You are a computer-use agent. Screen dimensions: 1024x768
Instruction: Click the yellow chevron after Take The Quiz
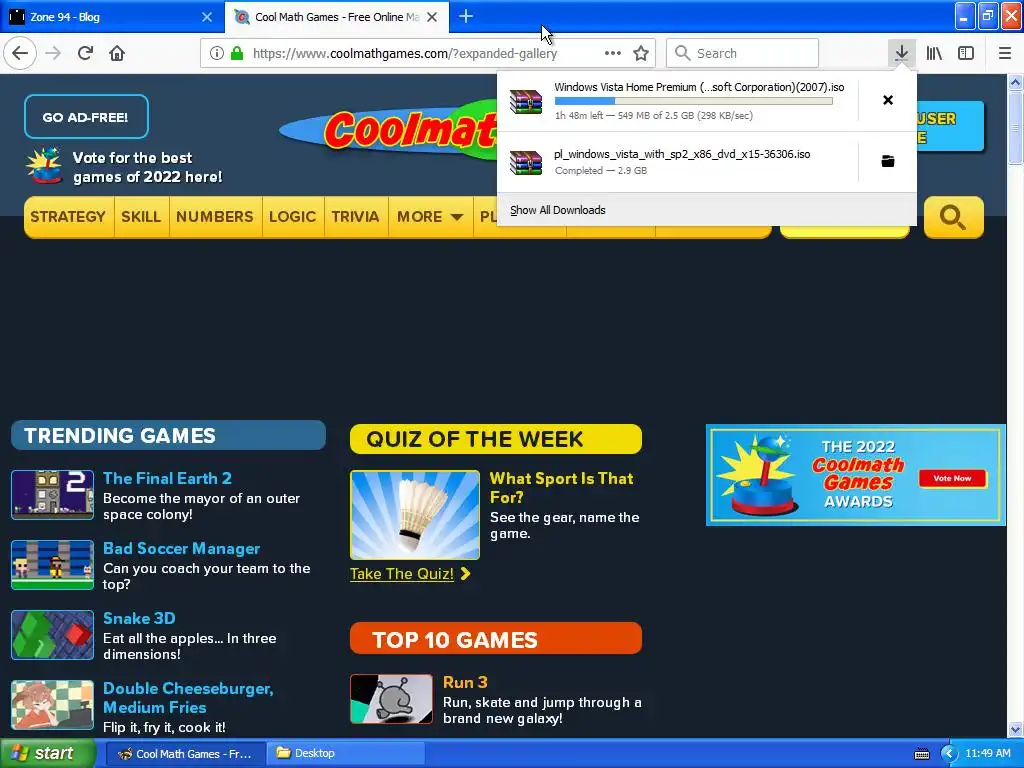465,573
